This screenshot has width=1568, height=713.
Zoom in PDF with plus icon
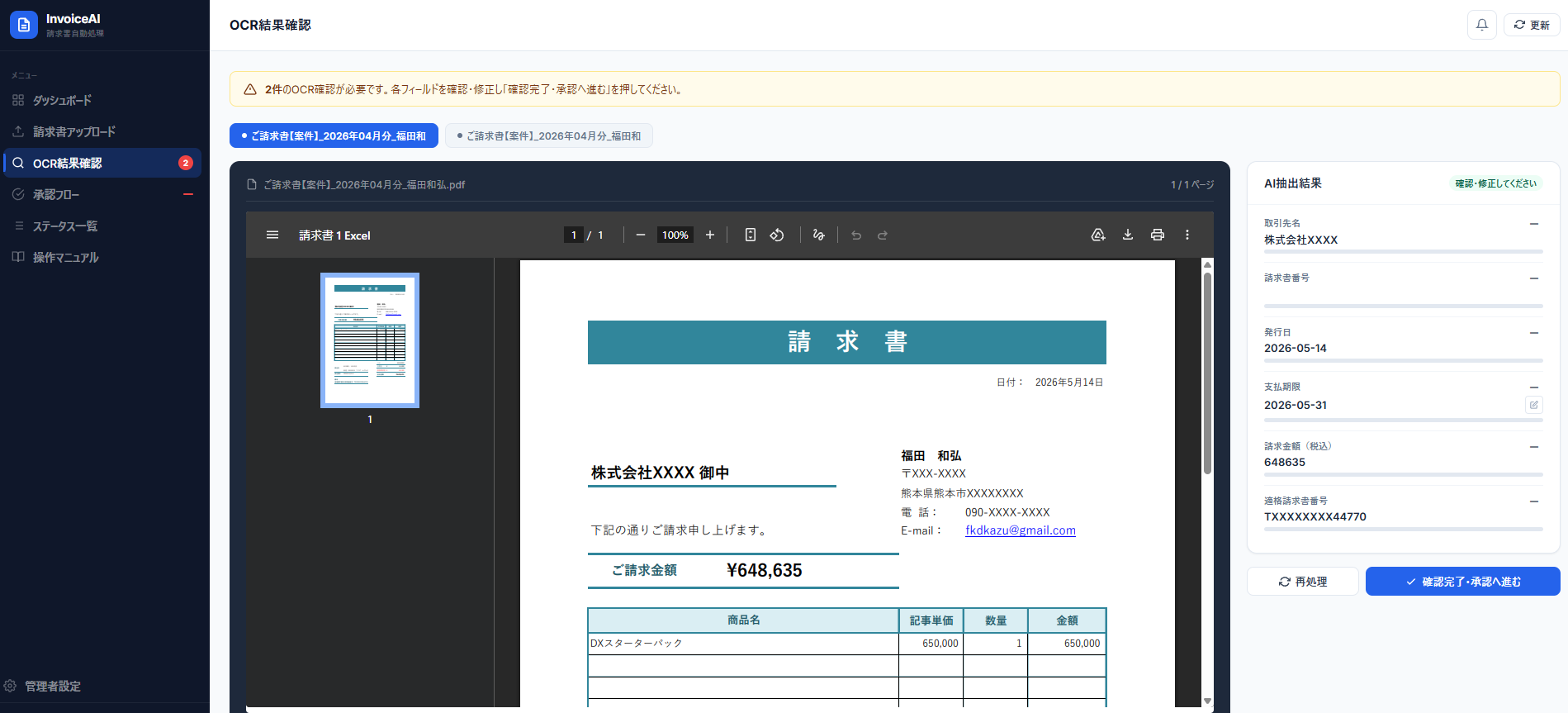click(709, 235)
